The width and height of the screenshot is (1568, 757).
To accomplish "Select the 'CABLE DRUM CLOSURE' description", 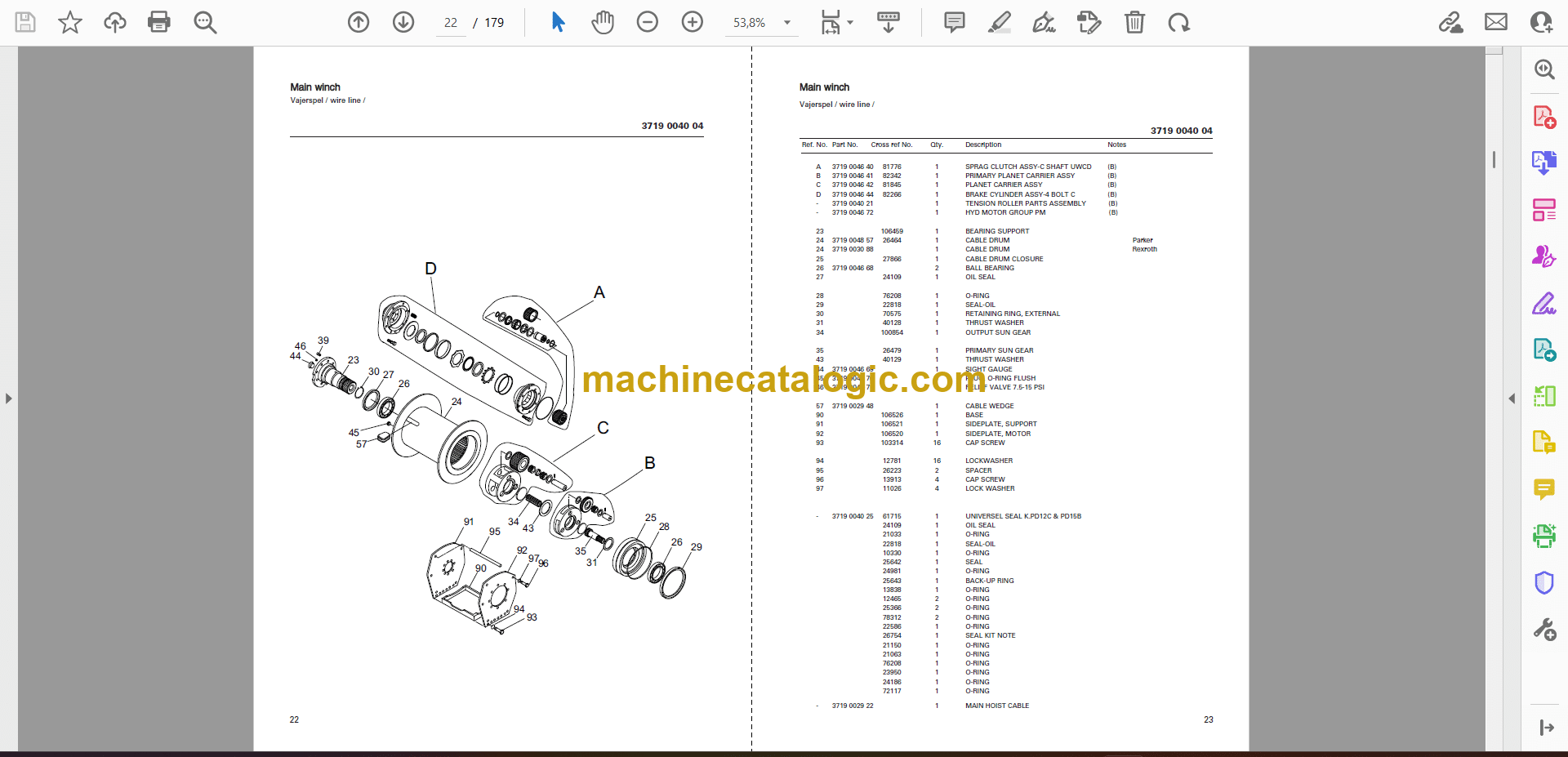I will click(1004, 259).
